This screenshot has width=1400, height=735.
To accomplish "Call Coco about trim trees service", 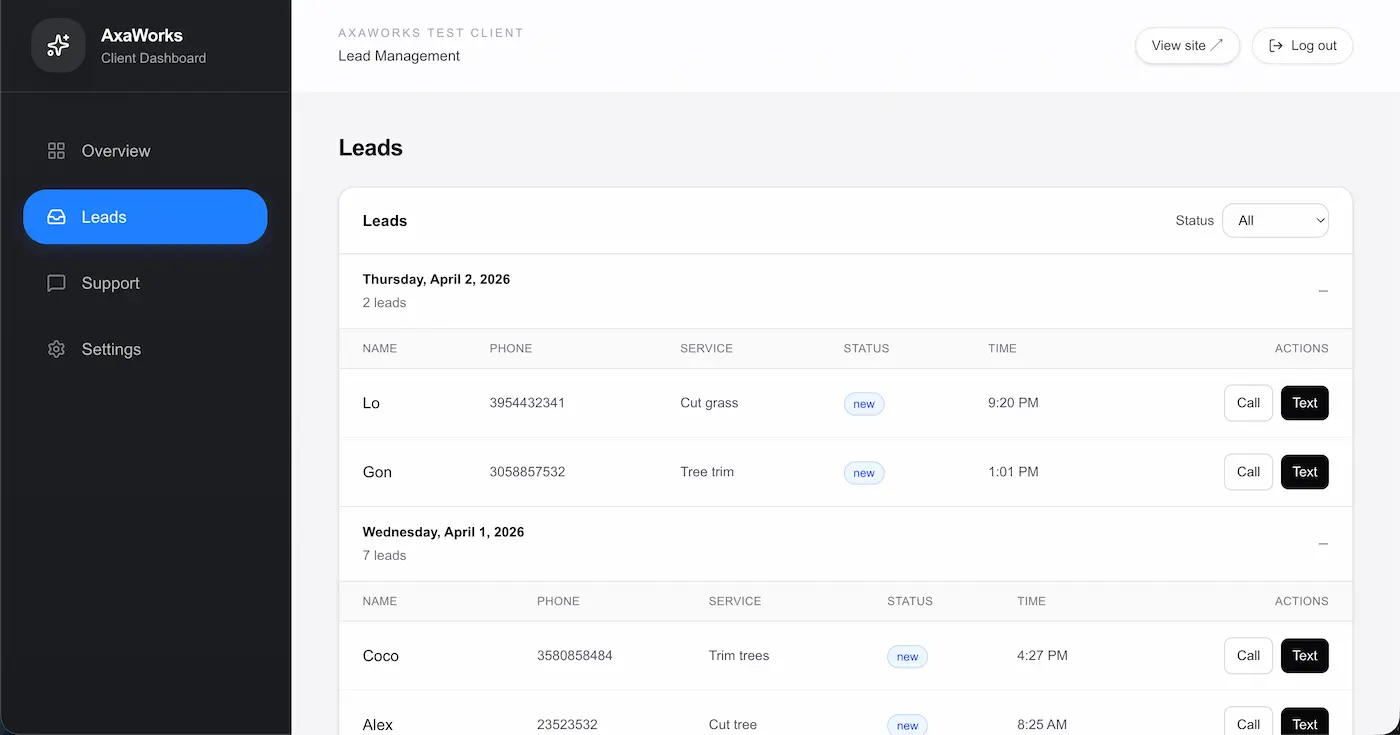I will coord(1248,655).
